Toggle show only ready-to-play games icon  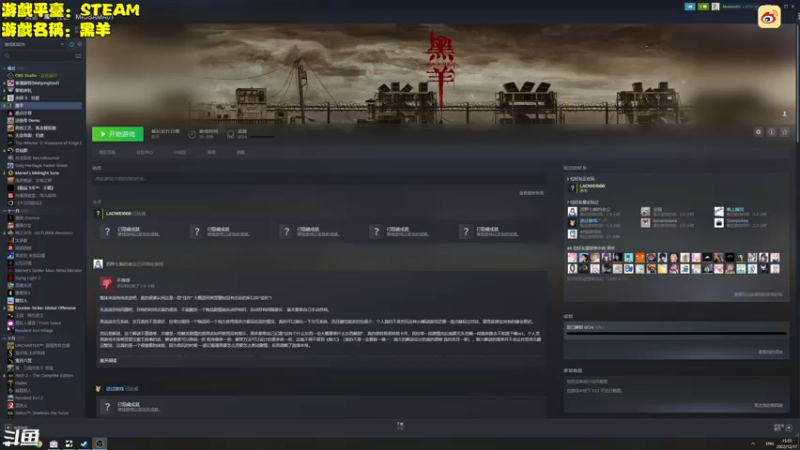(80, 44)
